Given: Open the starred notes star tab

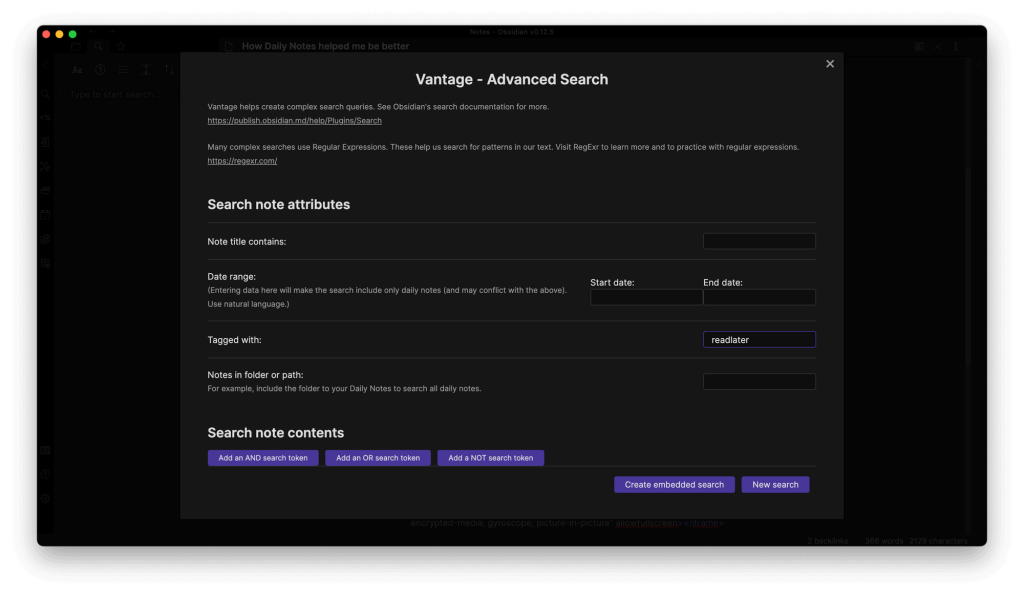Looking at the screenshot, I should pos(120,46).
